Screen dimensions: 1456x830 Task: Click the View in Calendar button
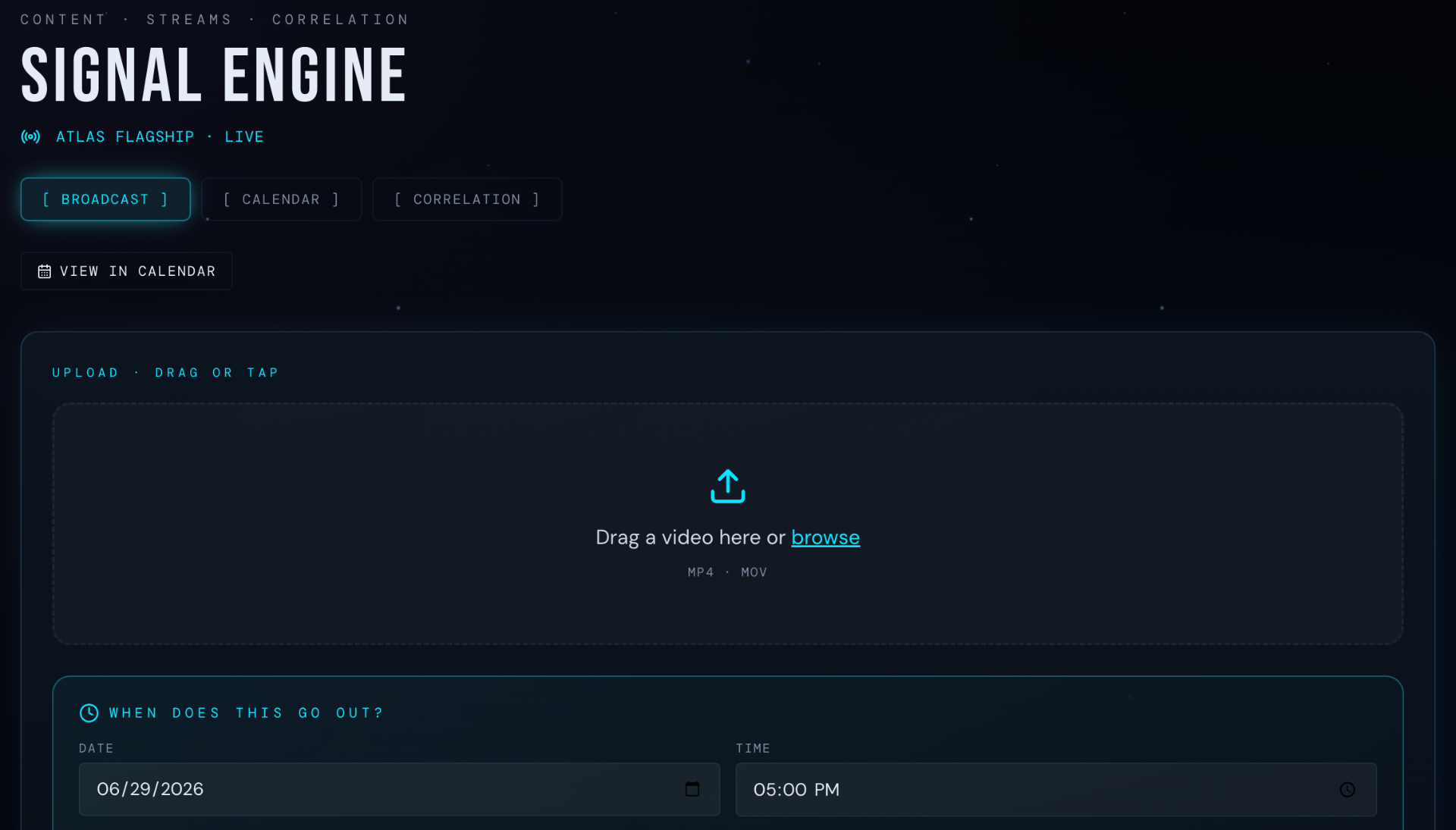click(127, 271)
